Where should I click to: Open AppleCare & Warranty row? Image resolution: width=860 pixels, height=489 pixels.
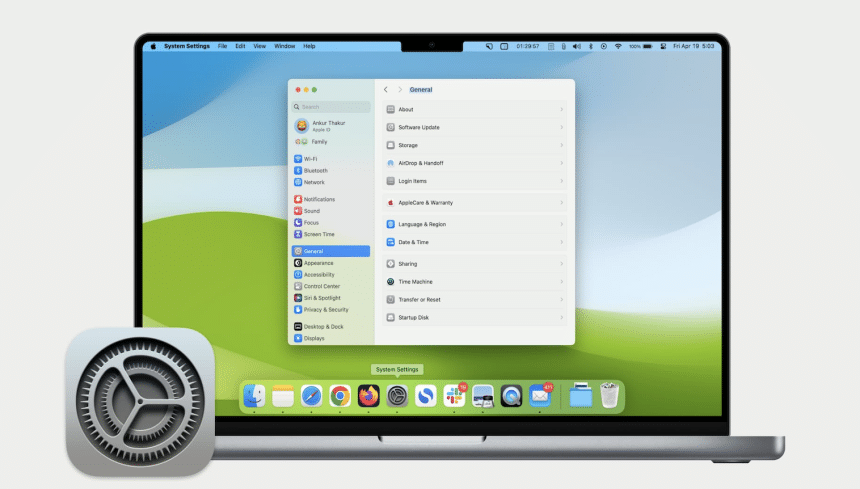[x=475, y=203]
